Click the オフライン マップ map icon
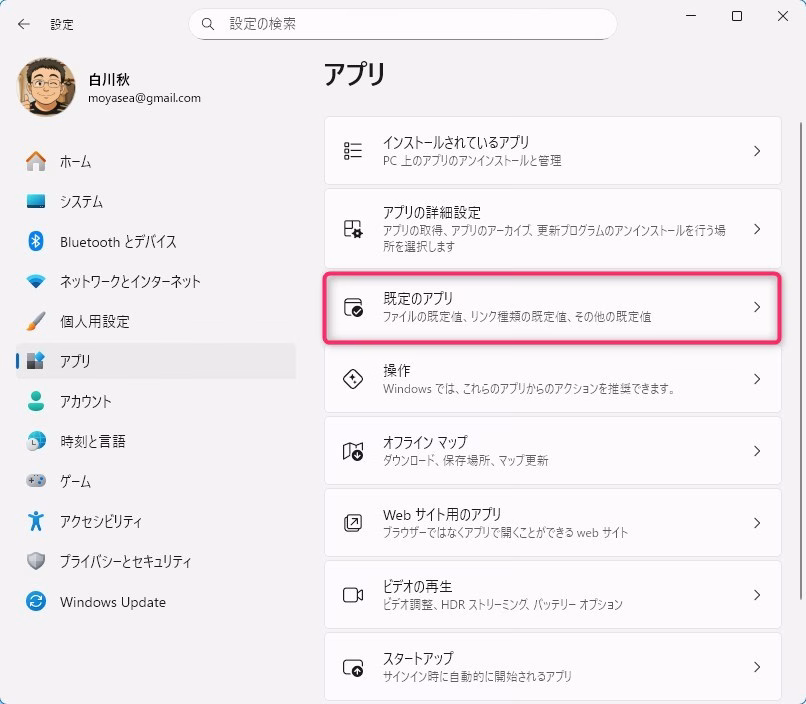This screenshot has height=704, width=806. click(x=353, y=451)
